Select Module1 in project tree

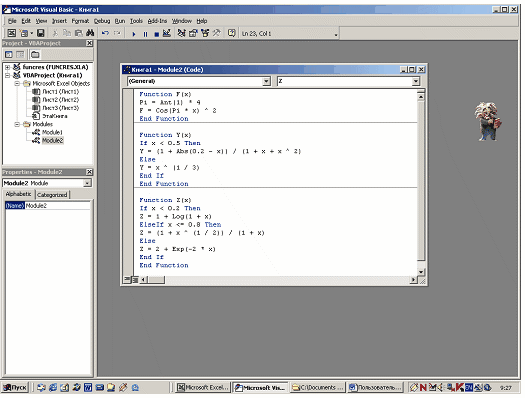coord(52,133)
